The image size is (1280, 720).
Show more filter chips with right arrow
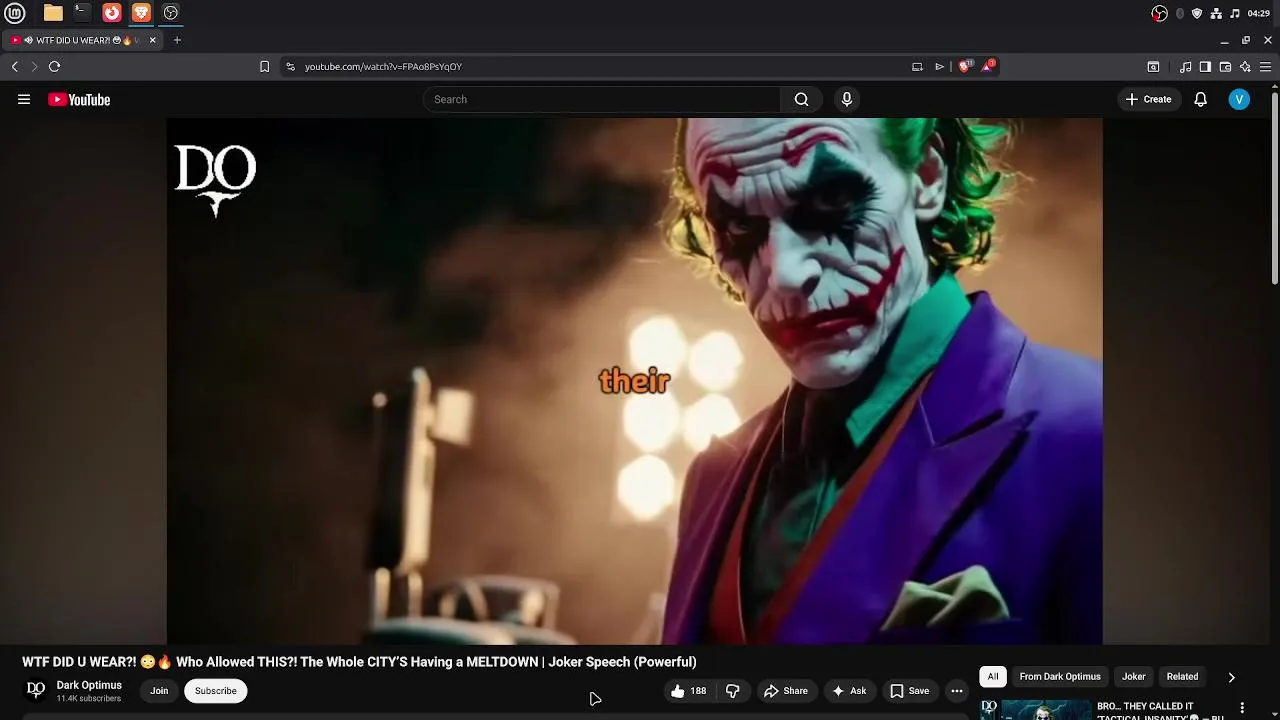point(1231,677)
